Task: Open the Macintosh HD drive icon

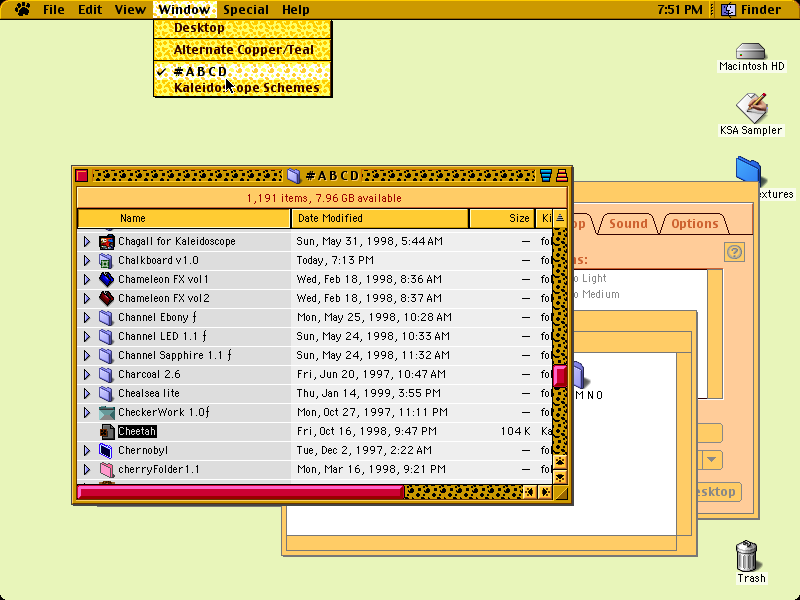Action: (750, 52)
